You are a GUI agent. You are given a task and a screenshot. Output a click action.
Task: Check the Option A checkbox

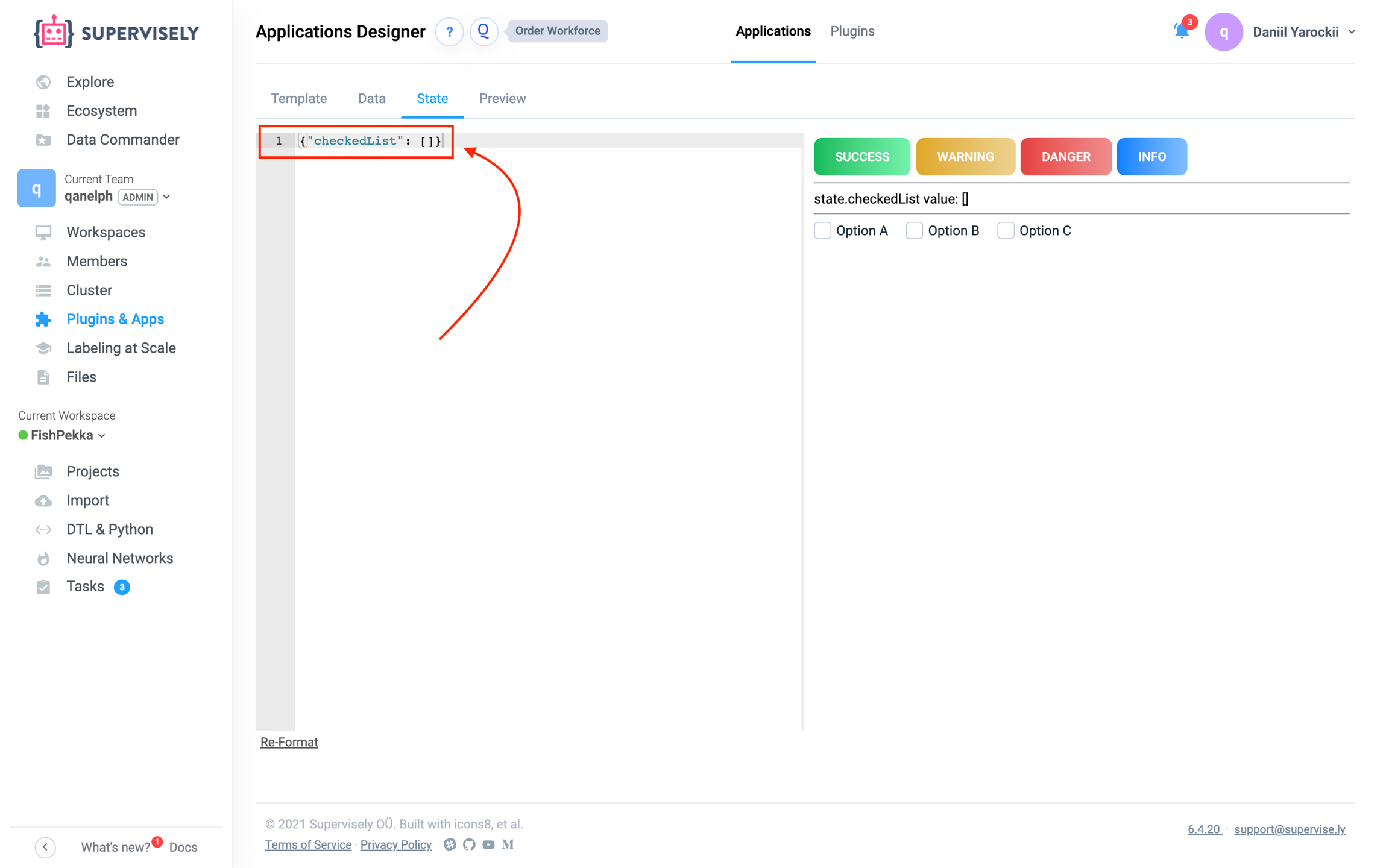pos(822,231)
